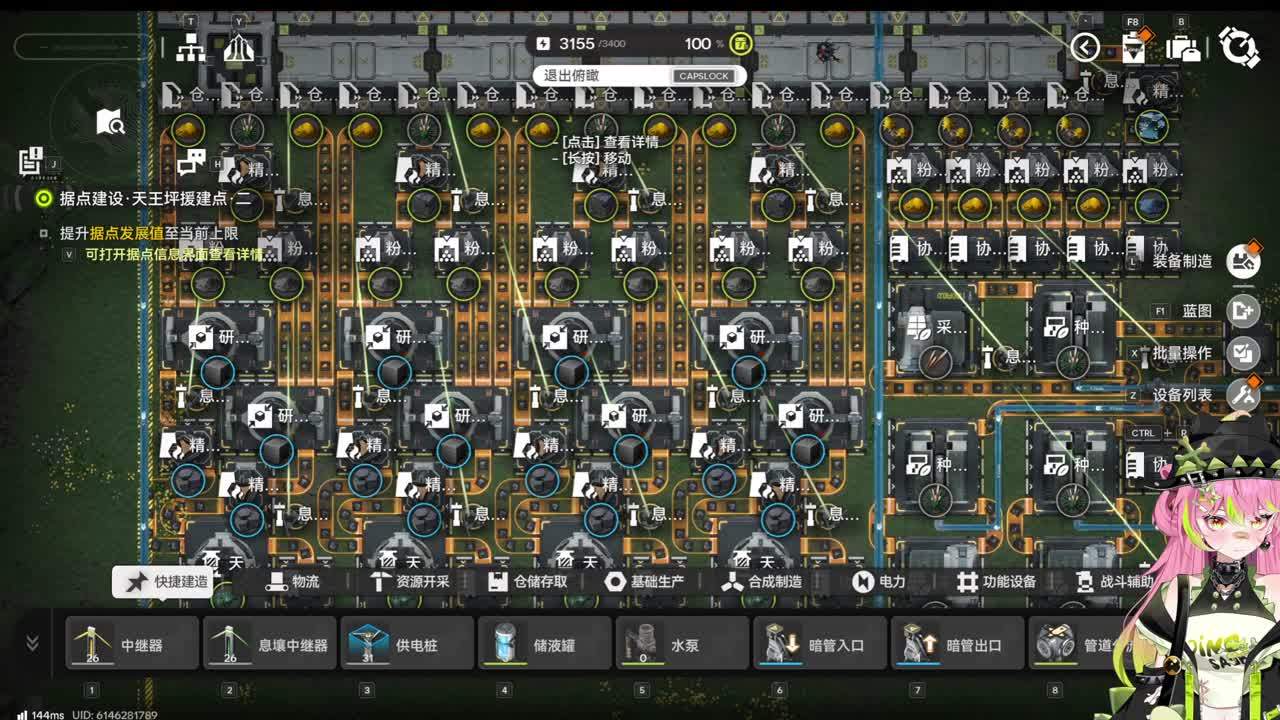This screenshot has height=720, width=1280.
Task: Expand the bottom build bar chevron
Action: pyautogui.click(x=32, y=643)
